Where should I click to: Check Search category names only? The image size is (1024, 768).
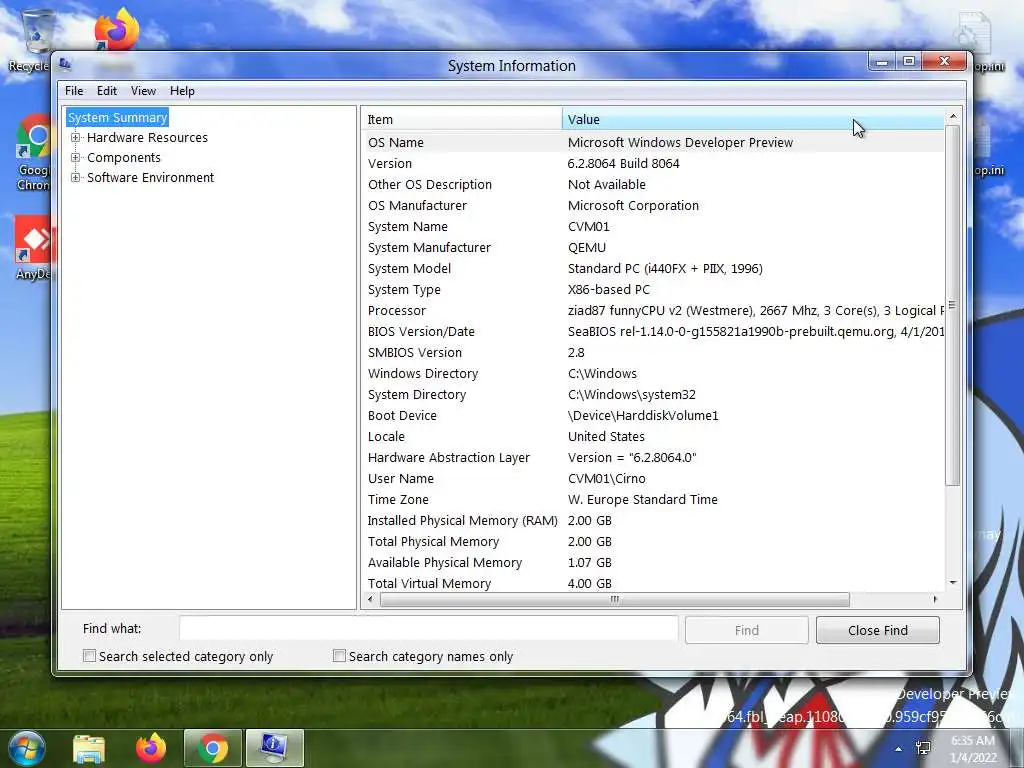pos(339,656)
